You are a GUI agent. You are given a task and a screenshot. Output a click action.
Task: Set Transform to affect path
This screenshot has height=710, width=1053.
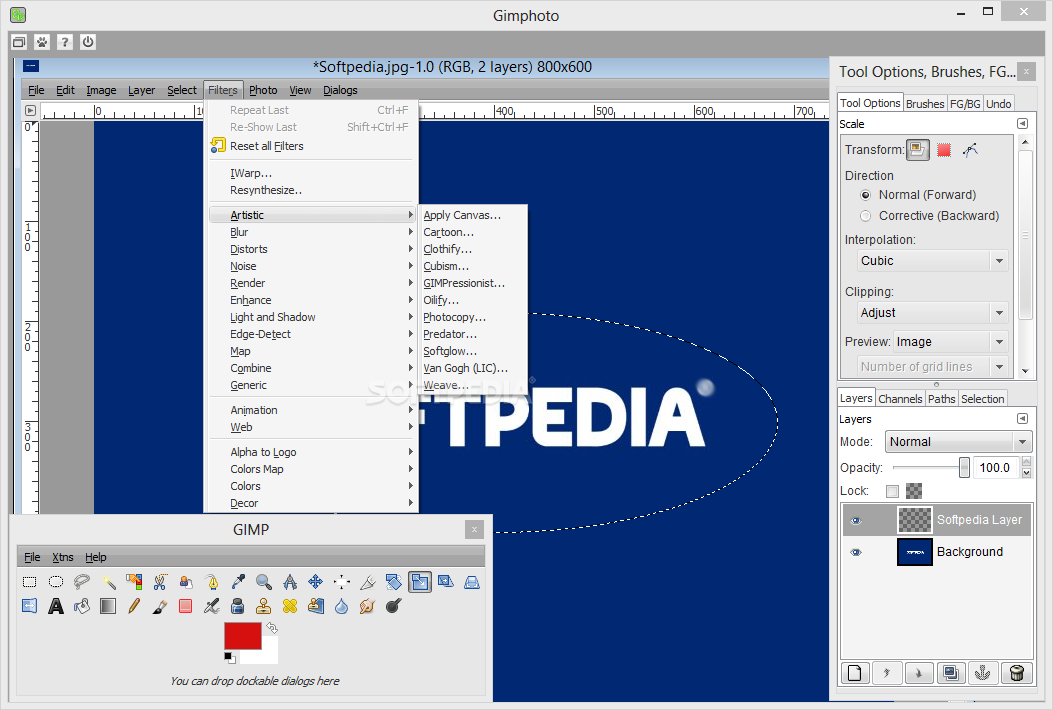[x=970, y=150]
